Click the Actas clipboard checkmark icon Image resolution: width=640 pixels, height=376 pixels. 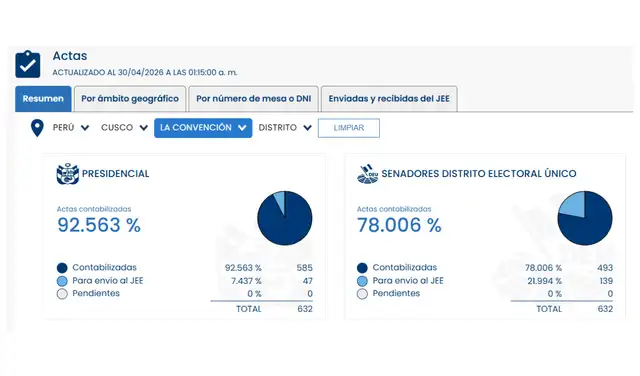point(28,64)
